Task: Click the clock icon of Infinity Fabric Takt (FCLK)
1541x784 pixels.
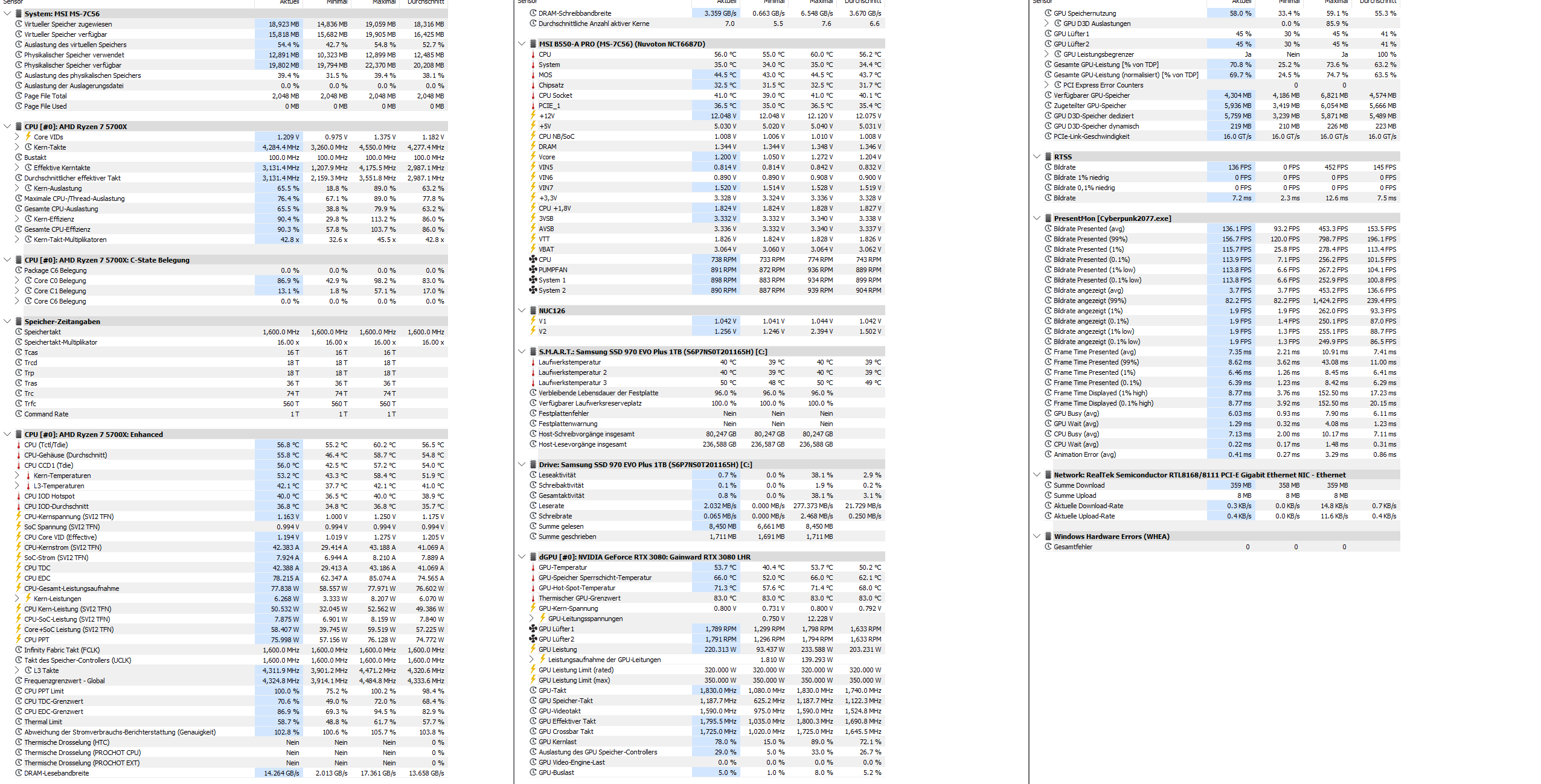Action: click(x=19, y=649)
